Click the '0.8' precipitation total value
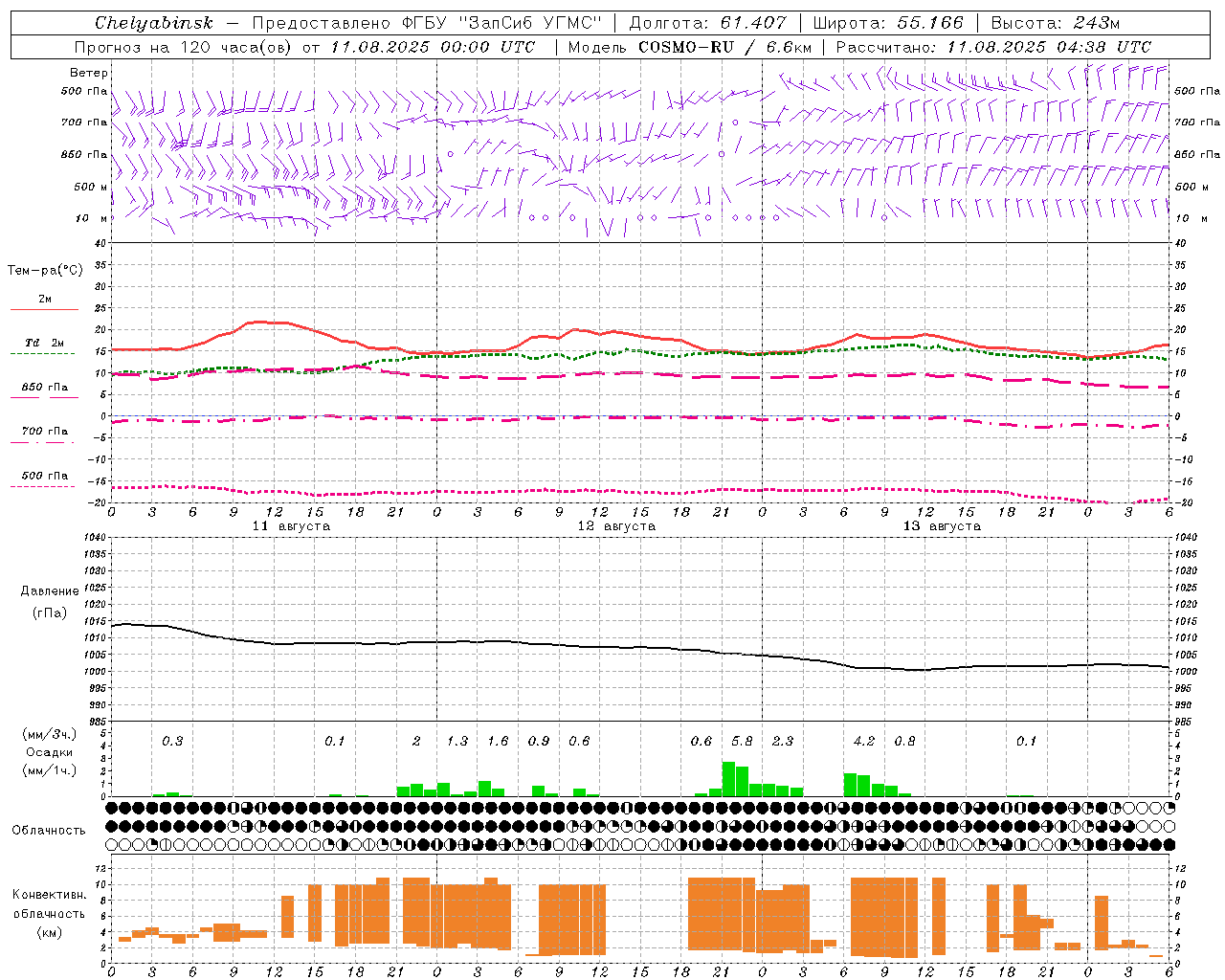 [904, 741]
